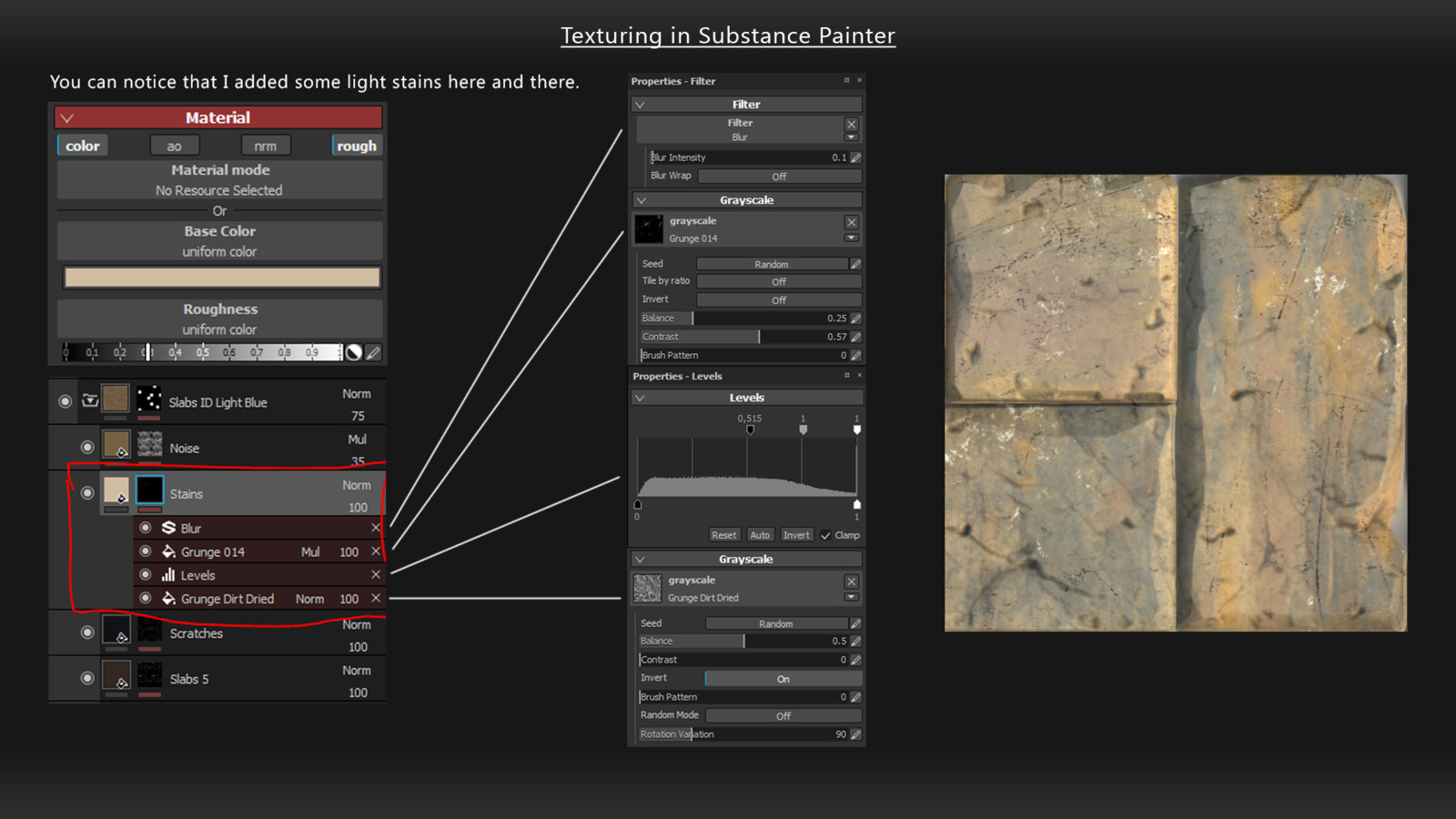Remove the Grunge Dirt Dried effect
The image size is (1456, 819).
click(376, 599)
